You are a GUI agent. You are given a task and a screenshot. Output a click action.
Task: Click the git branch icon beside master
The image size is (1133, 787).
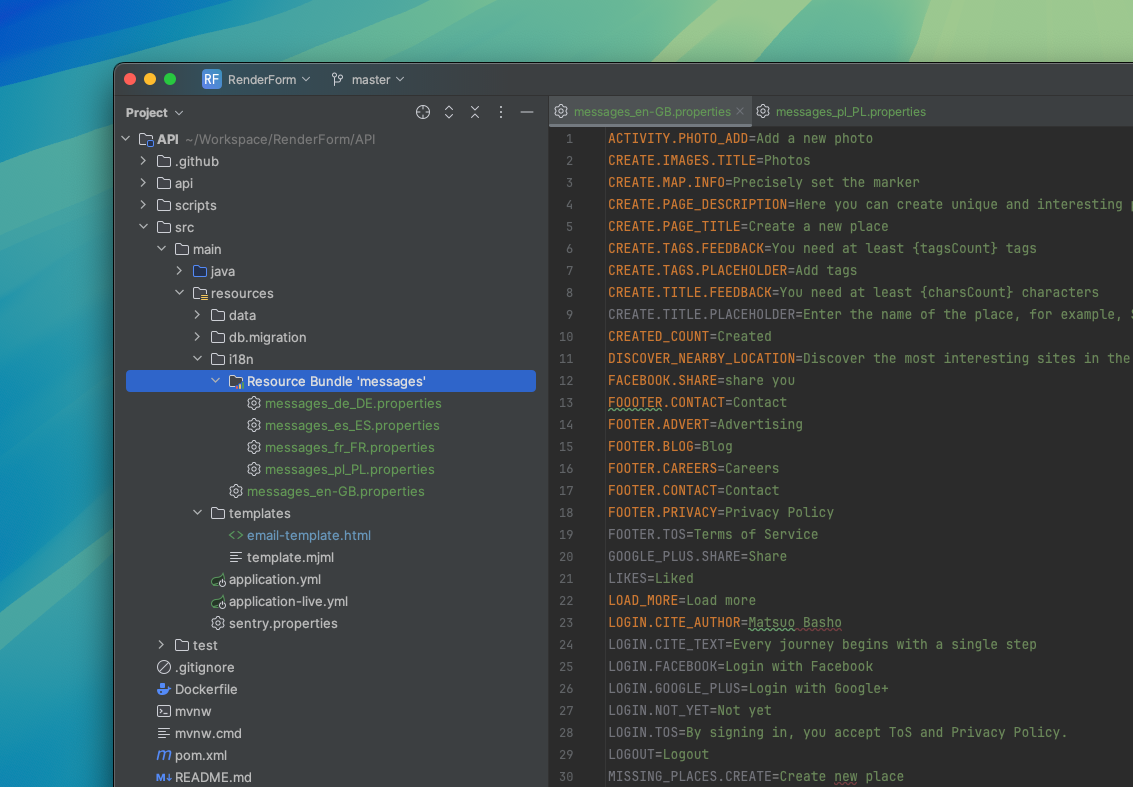click(337, 79)
